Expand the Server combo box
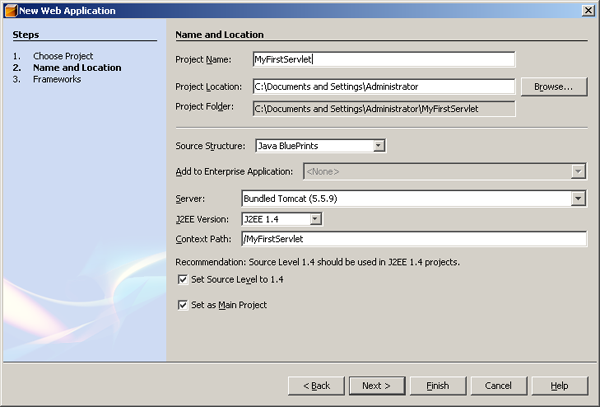600x407 pixels. click(x=578, y=199)
